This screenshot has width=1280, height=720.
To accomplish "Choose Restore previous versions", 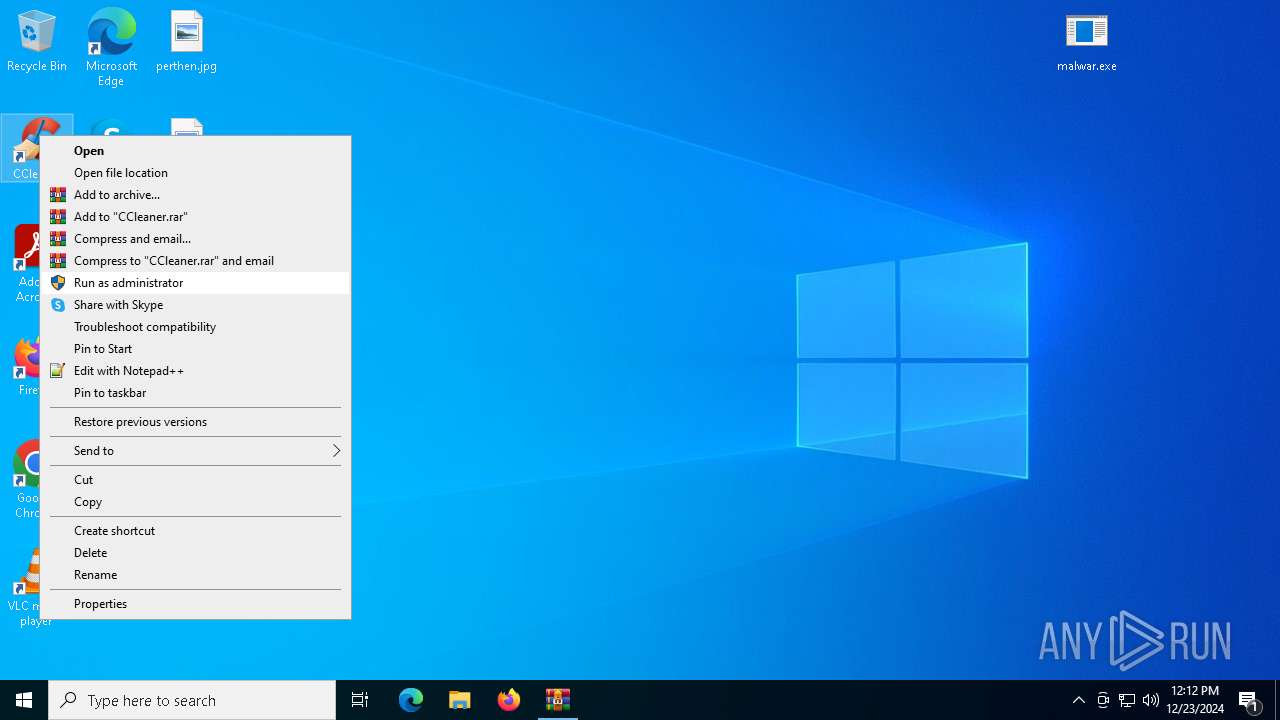I will coord(195,422).
